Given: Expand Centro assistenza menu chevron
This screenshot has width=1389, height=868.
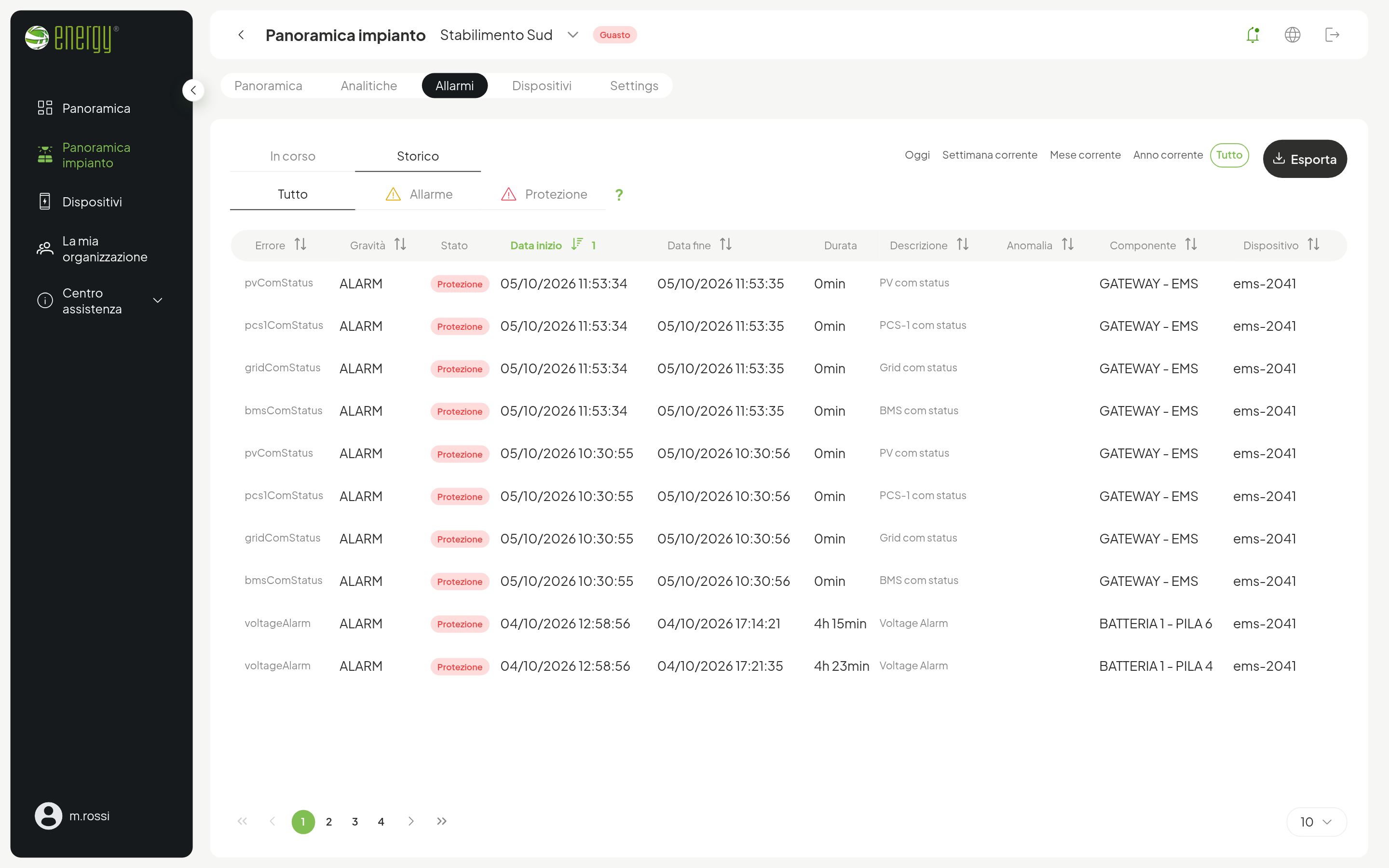Looking at the screenshot, I should tap(157, 301).
